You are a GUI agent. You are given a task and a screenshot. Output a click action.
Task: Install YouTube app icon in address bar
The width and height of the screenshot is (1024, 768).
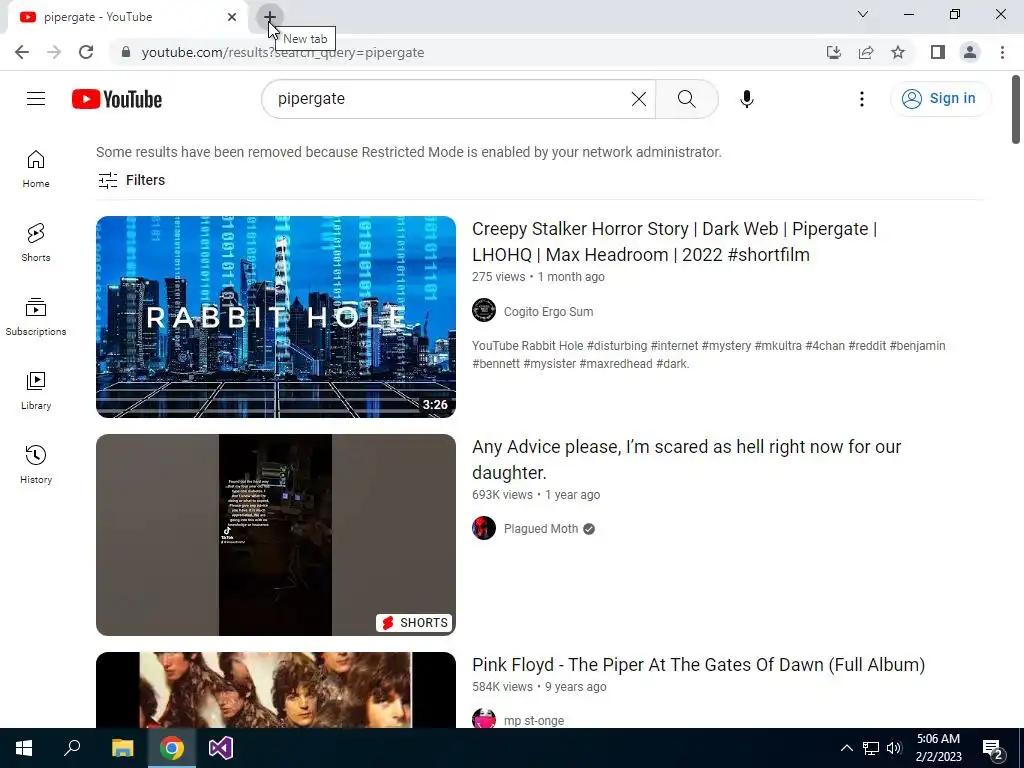[833, 52]
